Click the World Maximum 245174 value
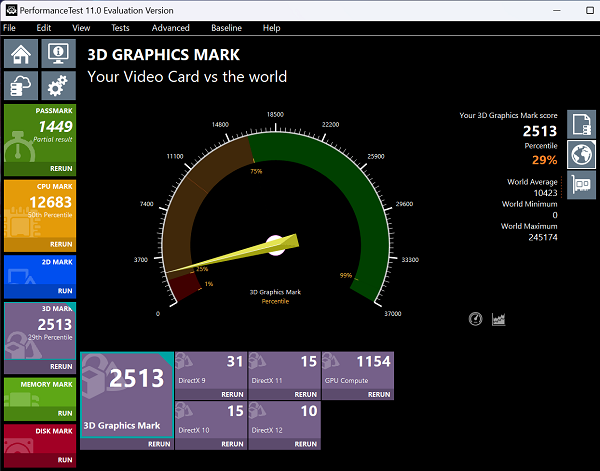The image size is (600, 471). click(x=543, y=237)
